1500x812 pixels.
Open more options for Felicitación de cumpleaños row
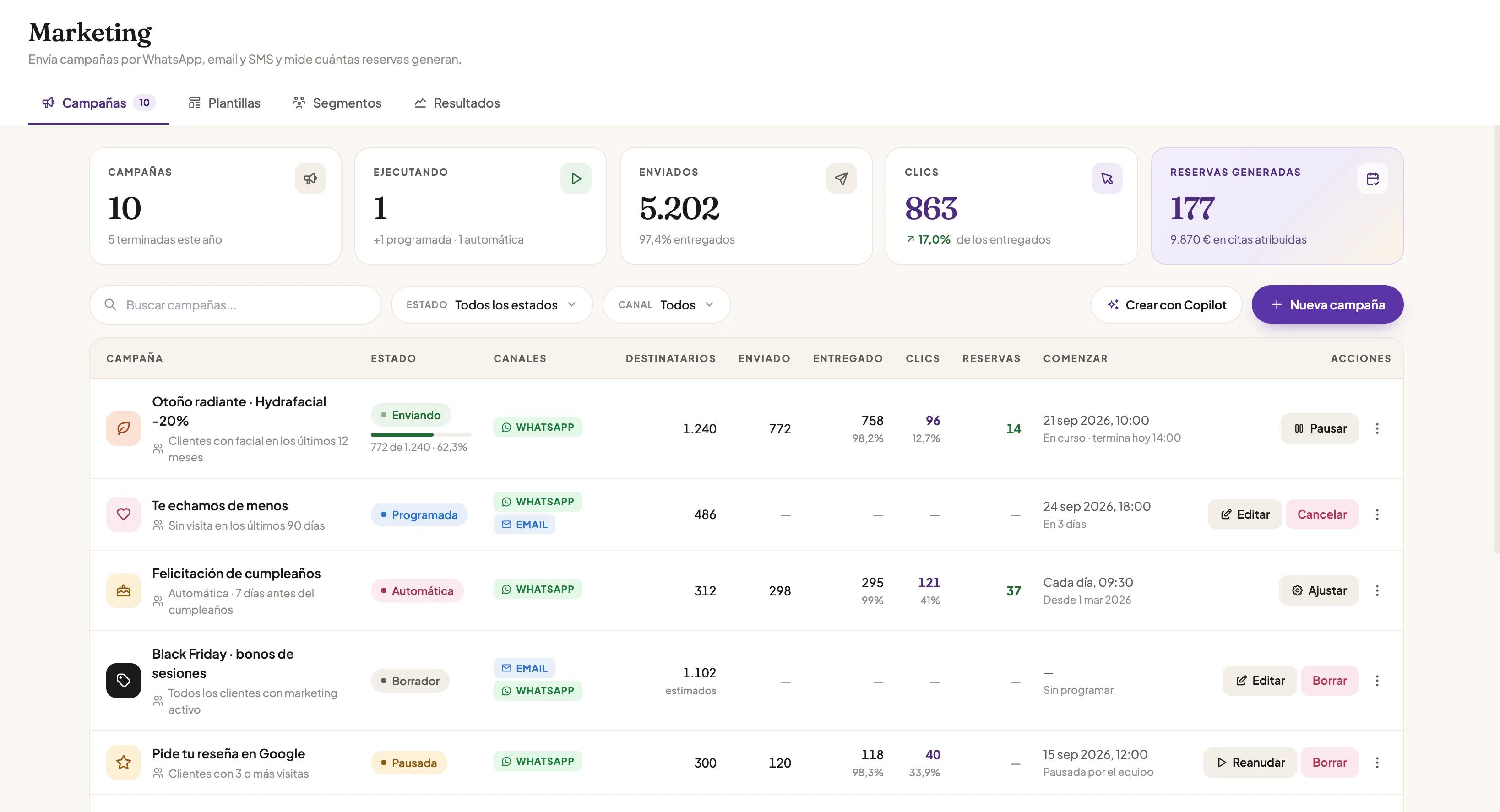point(1376,590)
